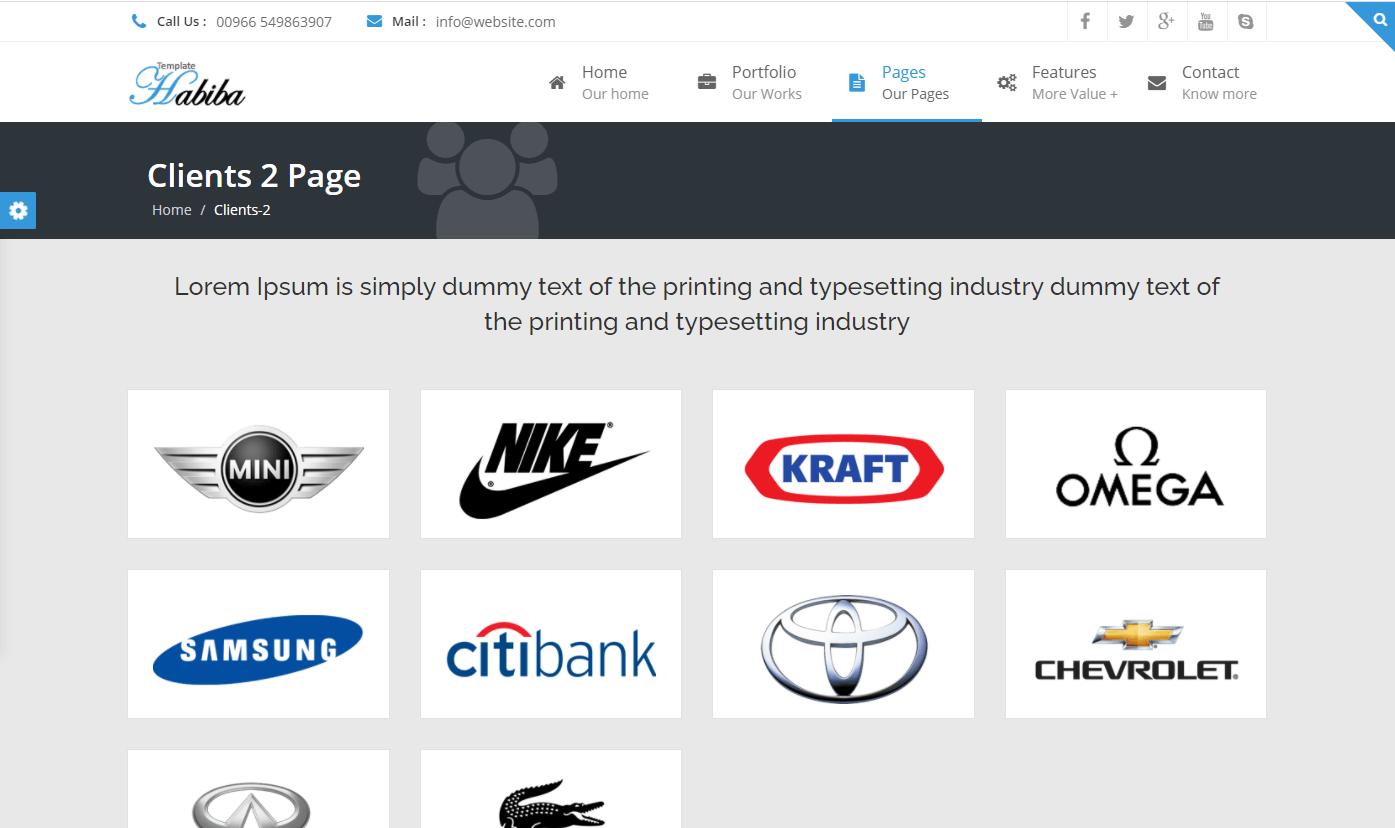Click the Clients-2 breadcrumb text
This screenshot has width=1395, height=828.
coord(242,210)
